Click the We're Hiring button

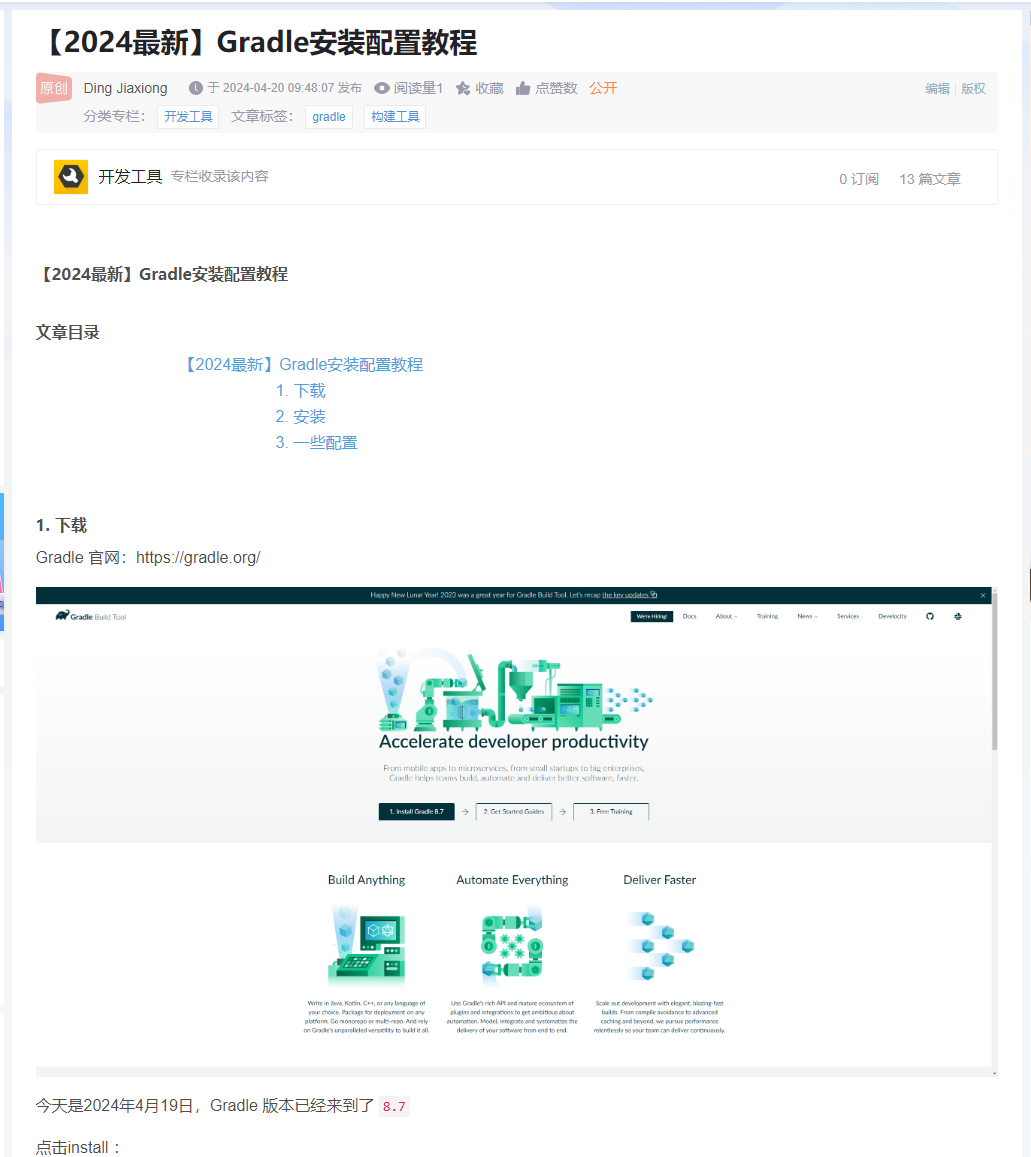pos(652,616)
